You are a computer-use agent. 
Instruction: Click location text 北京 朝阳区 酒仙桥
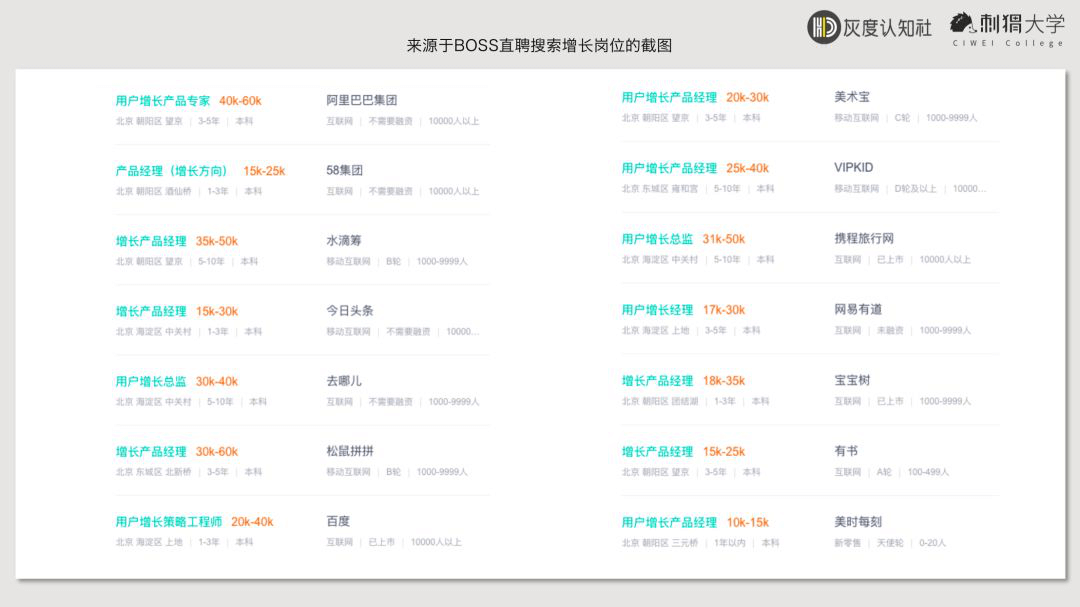(154, 192)
